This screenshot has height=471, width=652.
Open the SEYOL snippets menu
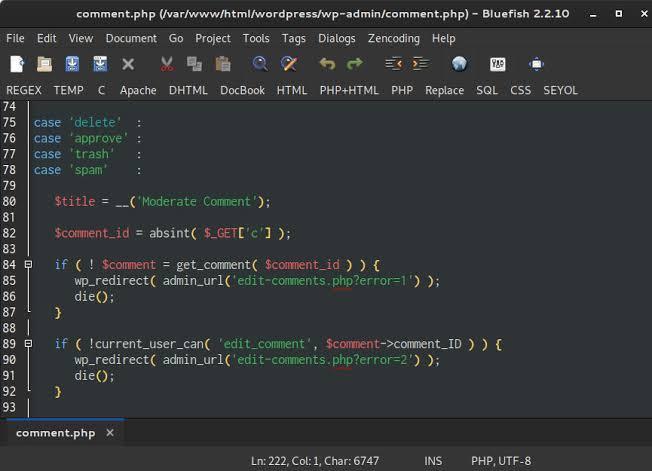coord(560,90)
